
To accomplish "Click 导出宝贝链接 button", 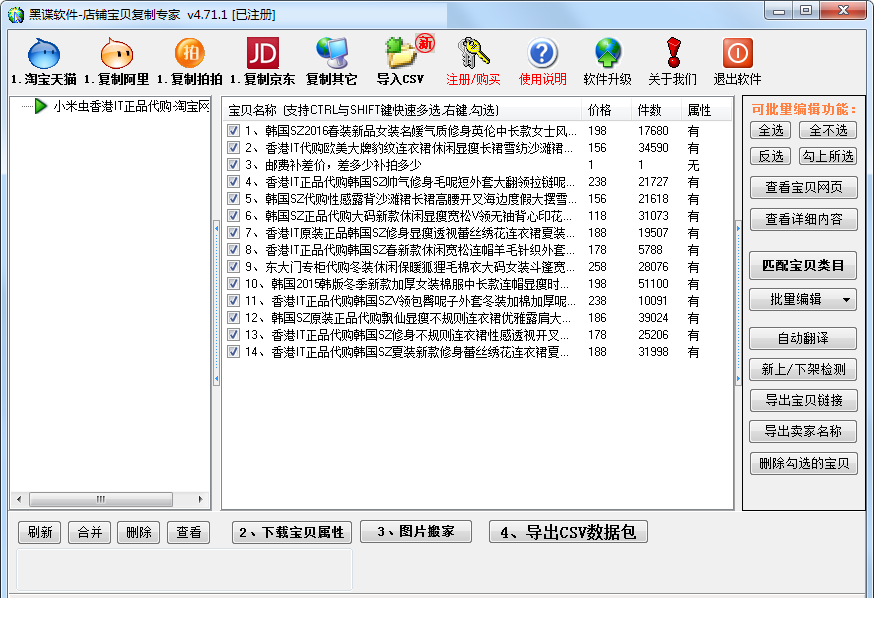I will click(x=803, y=400).
